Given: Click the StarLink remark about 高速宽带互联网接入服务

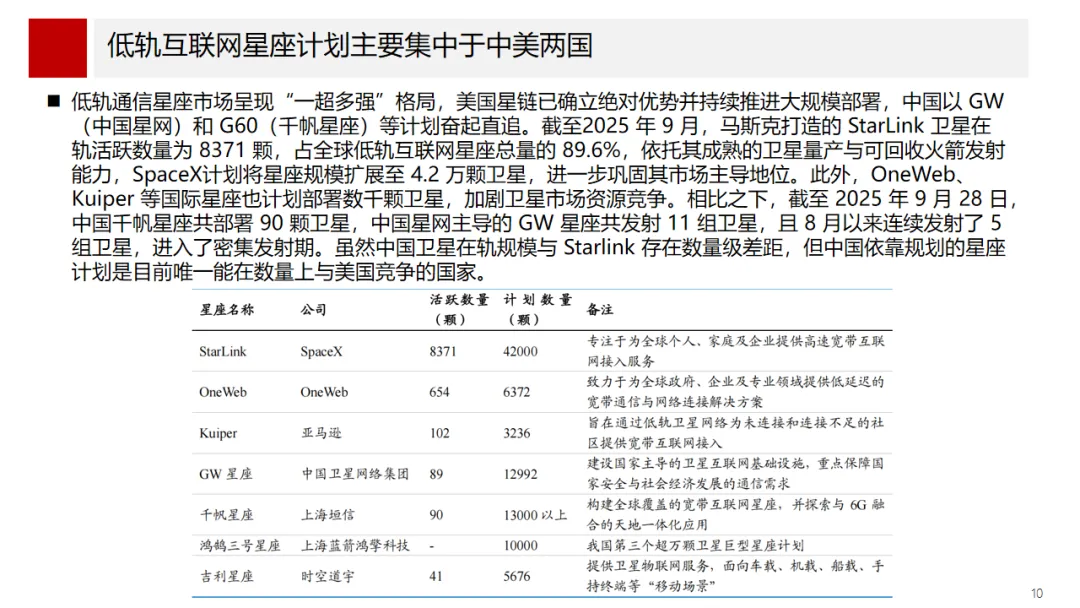Looking at the screenshot, I should pos(736,351).
